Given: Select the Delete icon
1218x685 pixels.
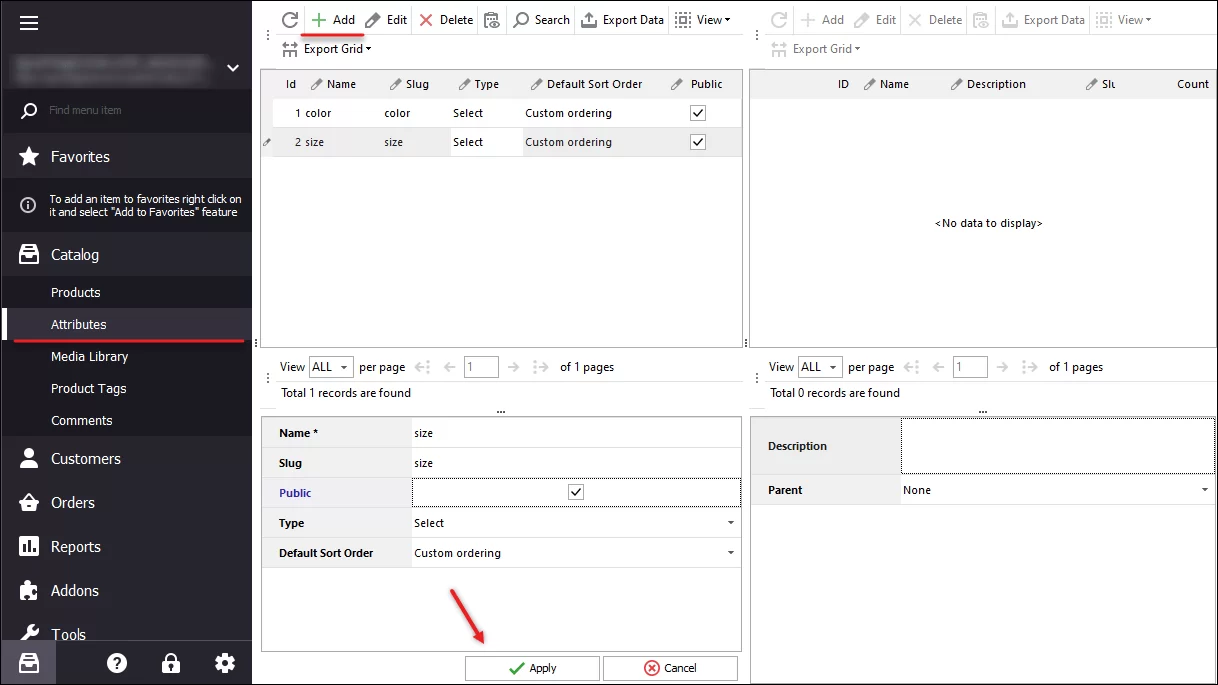Looking at the screenshot, I should (x=444, y=19).
